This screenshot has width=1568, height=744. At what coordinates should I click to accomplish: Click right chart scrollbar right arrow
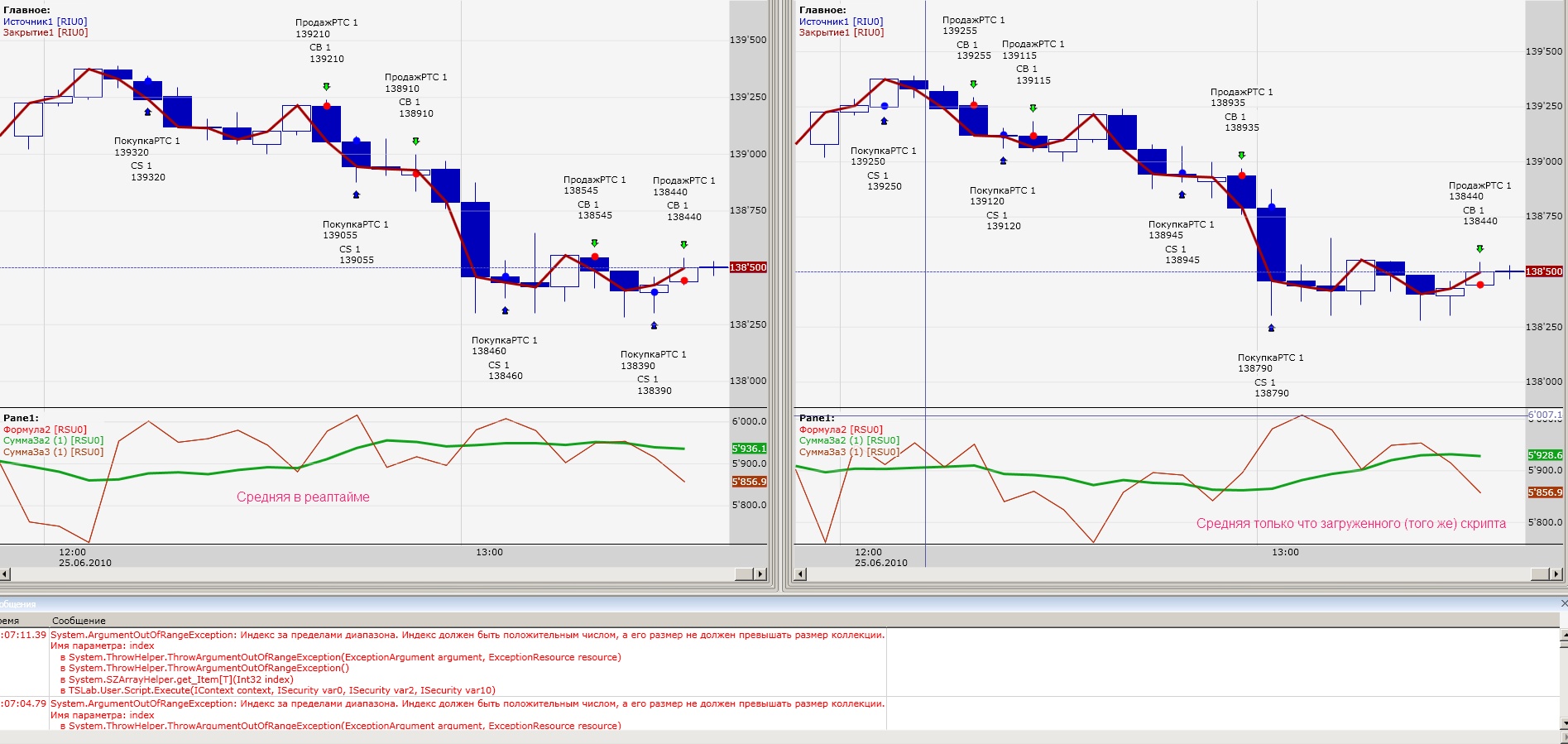click(1556, 574)
